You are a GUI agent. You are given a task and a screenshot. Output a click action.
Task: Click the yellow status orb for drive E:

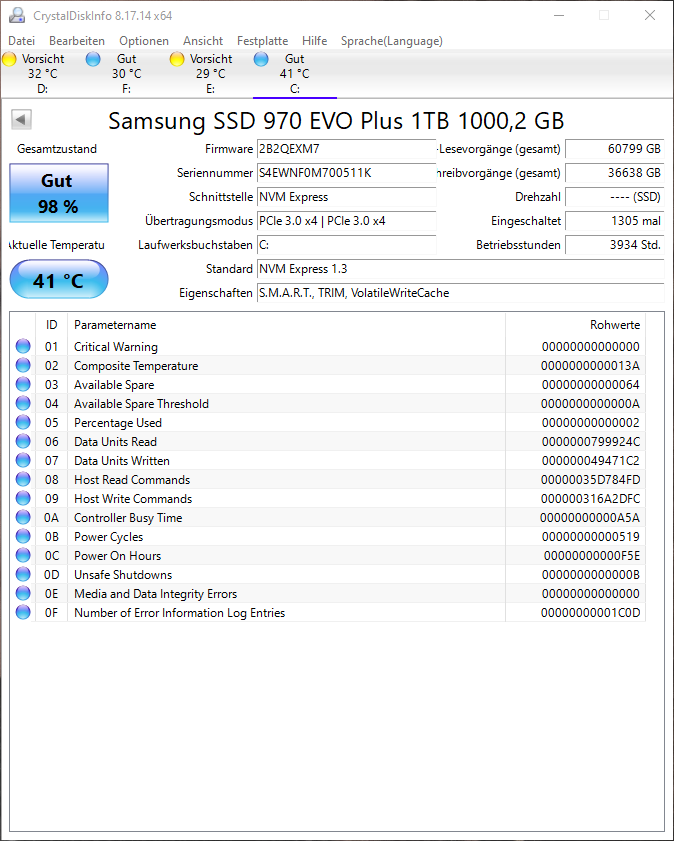click(x=177, y=59)
